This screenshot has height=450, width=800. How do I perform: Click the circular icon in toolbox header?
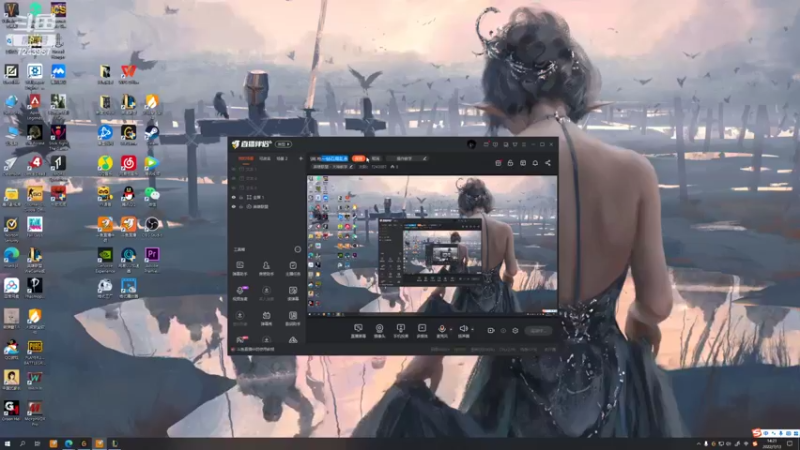point(297,249)
